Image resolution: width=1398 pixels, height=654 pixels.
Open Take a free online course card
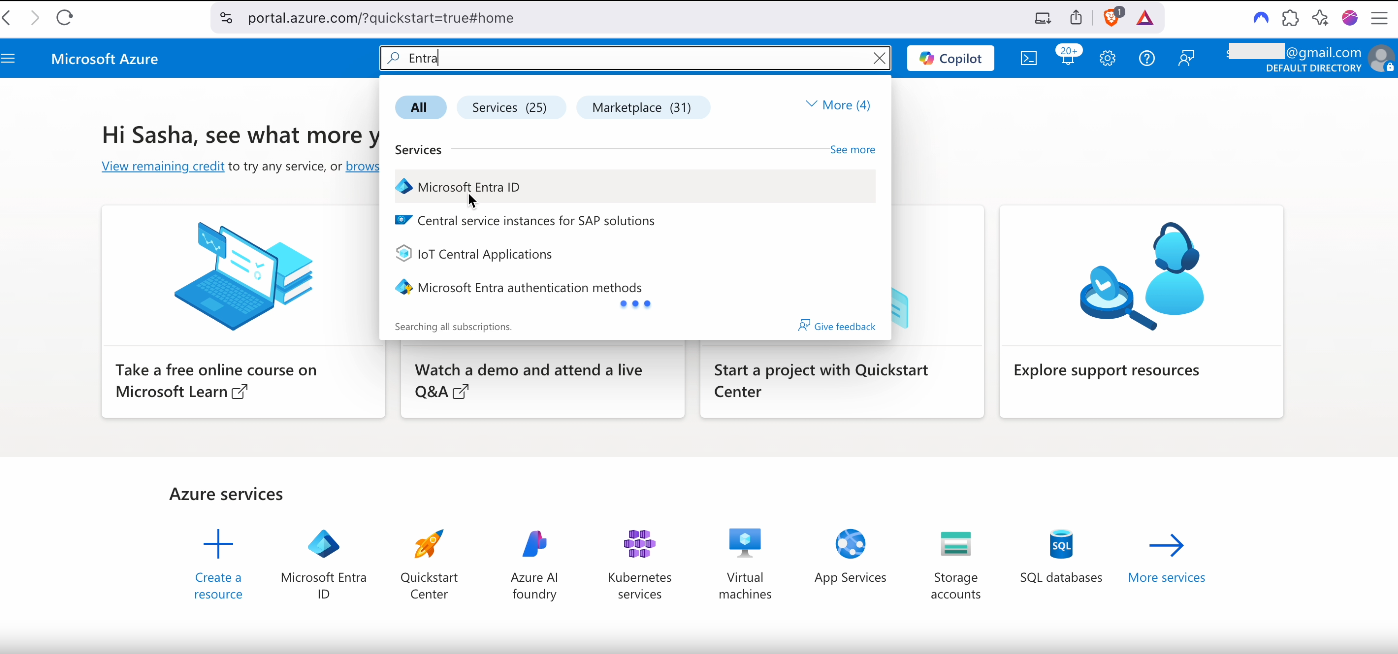(x=243, y=312)
